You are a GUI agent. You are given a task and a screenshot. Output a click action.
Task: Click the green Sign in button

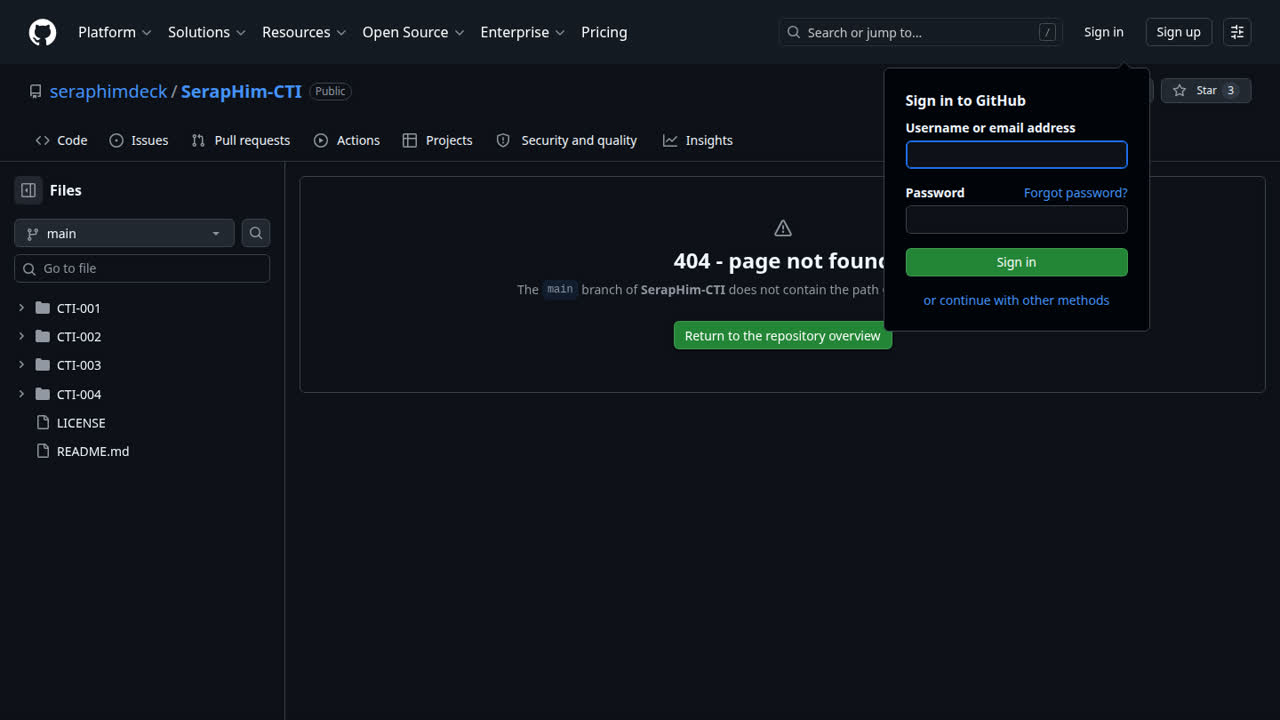click(1017, 262)
